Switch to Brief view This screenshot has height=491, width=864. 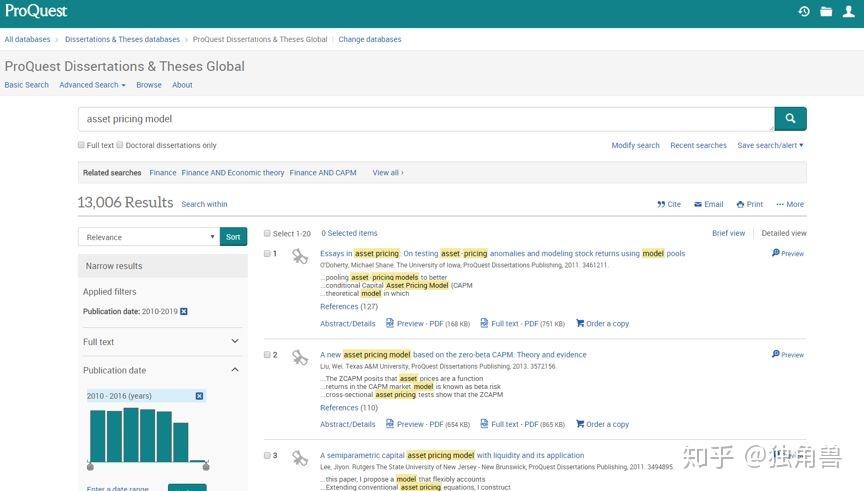click(728, 233)
